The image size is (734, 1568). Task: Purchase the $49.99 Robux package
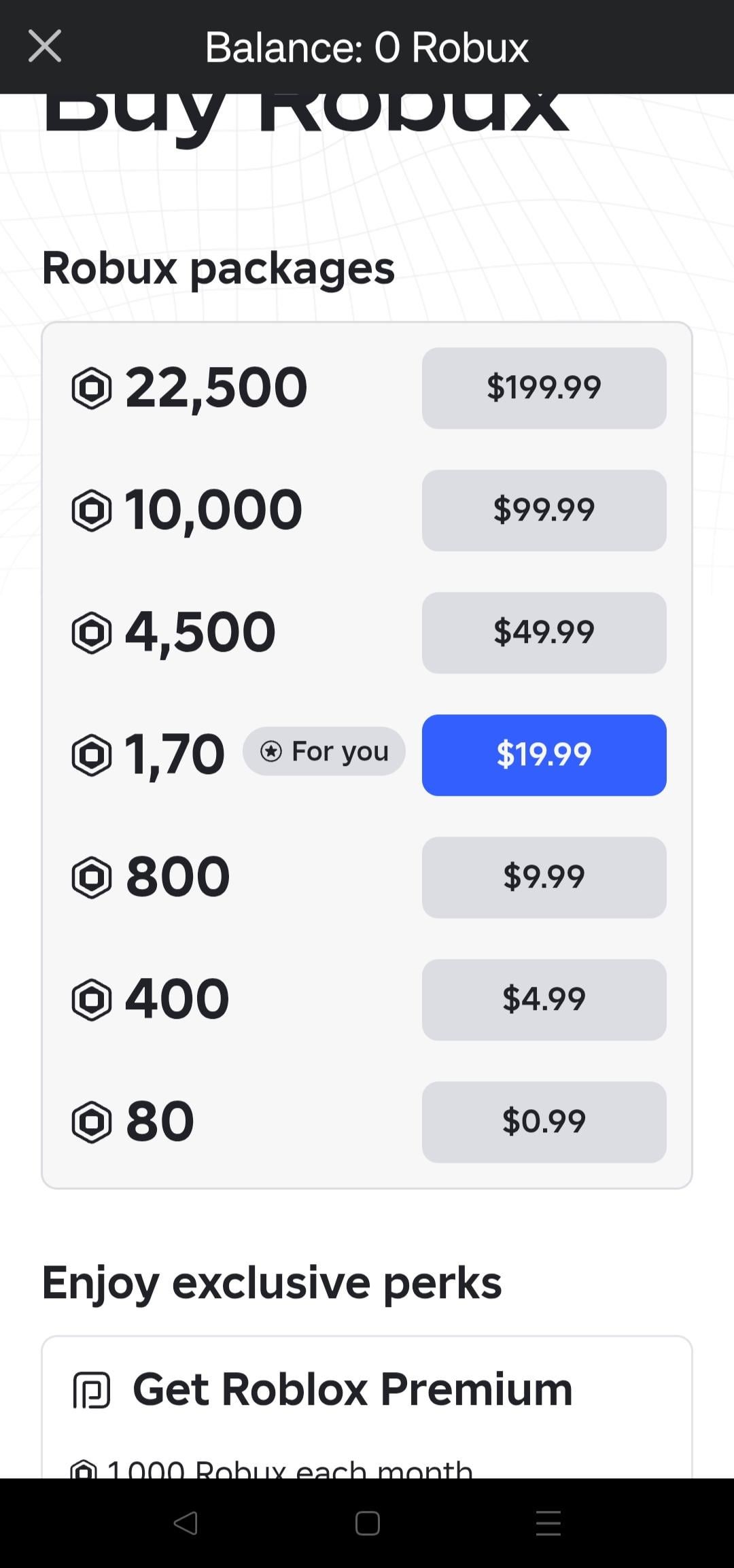pyautogui.click(x=544, y=633)
